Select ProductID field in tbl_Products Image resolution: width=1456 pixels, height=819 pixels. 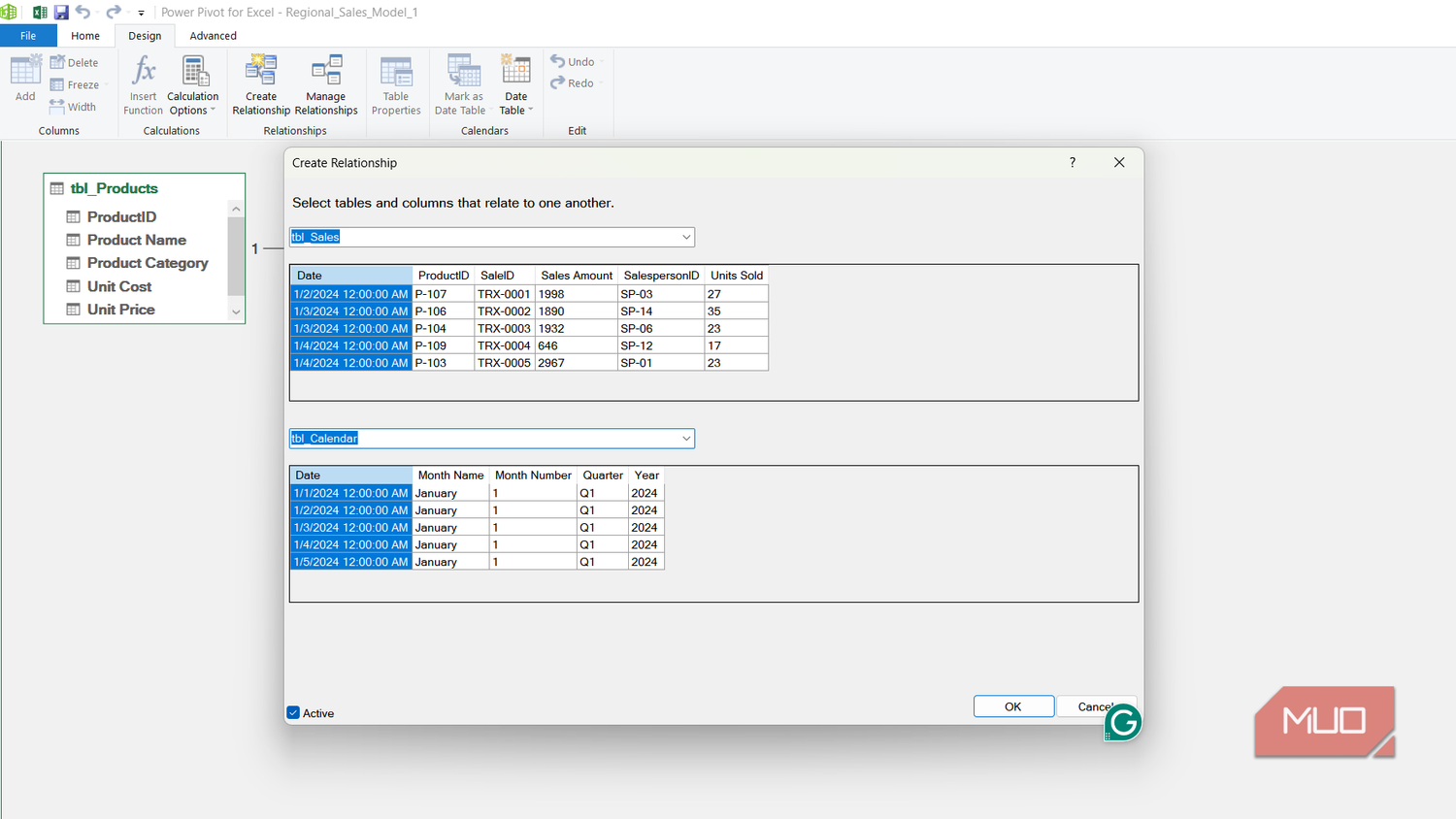pos(121,216)
